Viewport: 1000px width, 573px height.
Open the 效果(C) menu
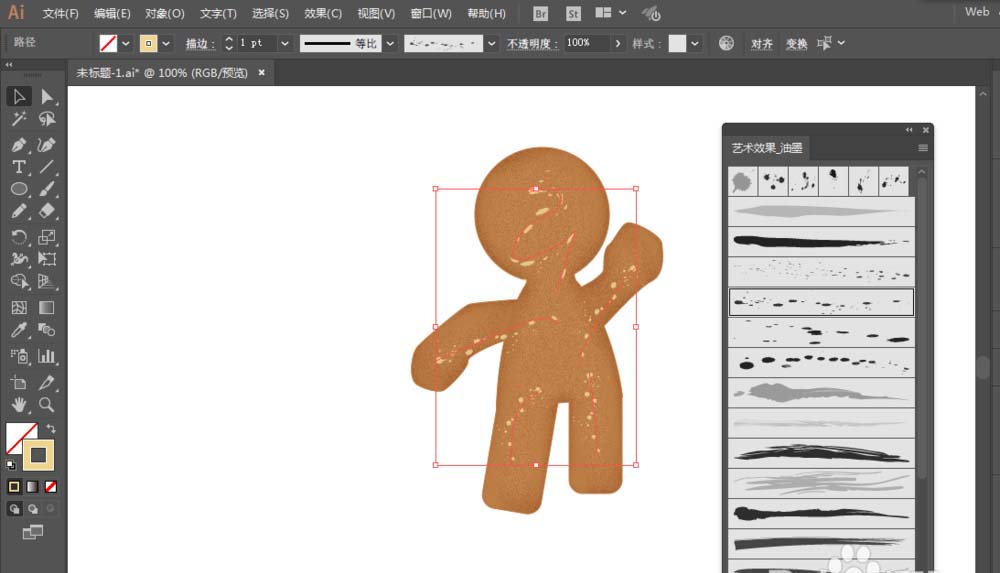click(x=323, y=13)
